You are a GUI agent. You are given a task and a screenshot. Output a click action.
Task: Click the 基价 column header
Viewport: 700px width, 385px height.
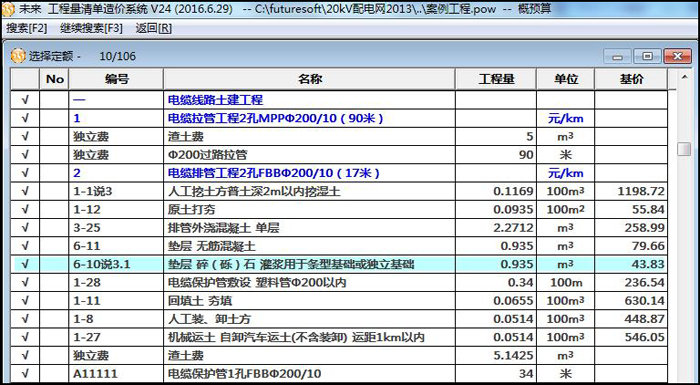pos(631,80)
